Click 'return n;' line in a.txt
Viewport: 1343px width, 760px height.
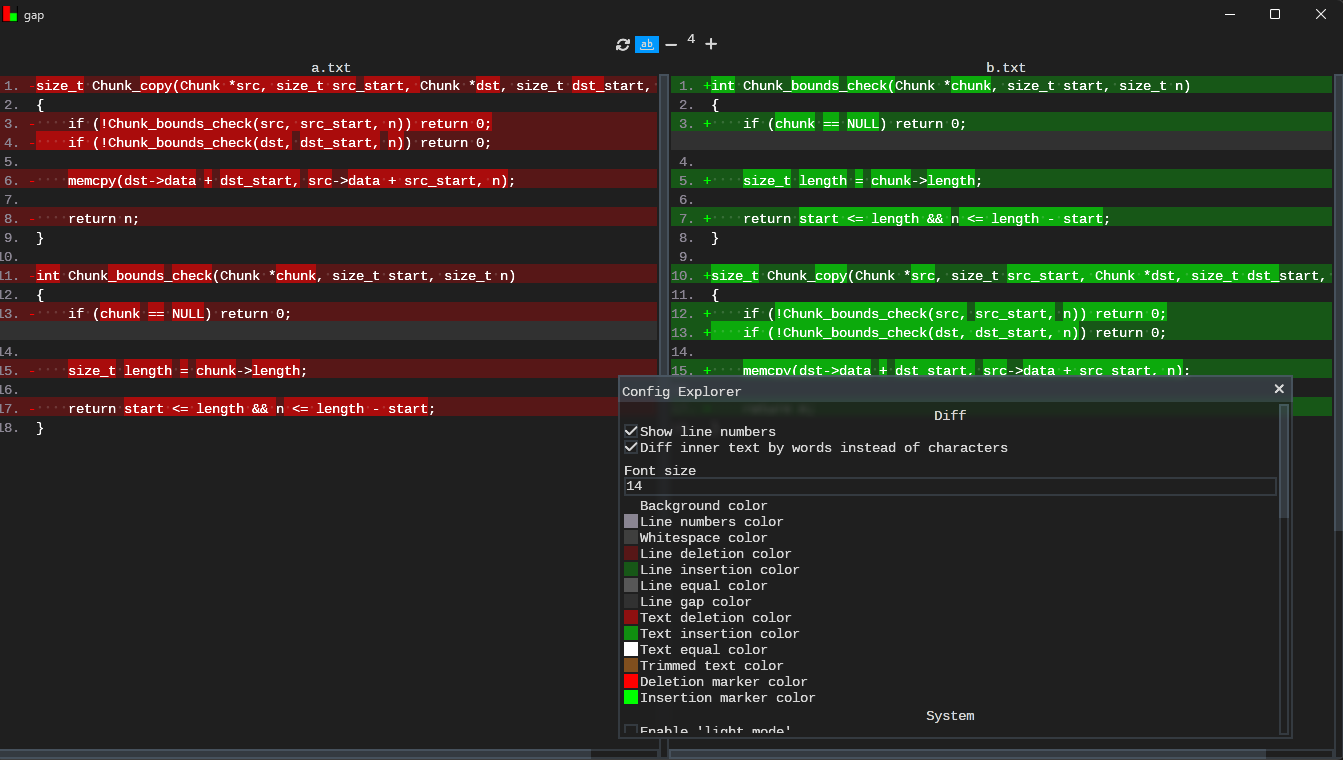(329, 218)
